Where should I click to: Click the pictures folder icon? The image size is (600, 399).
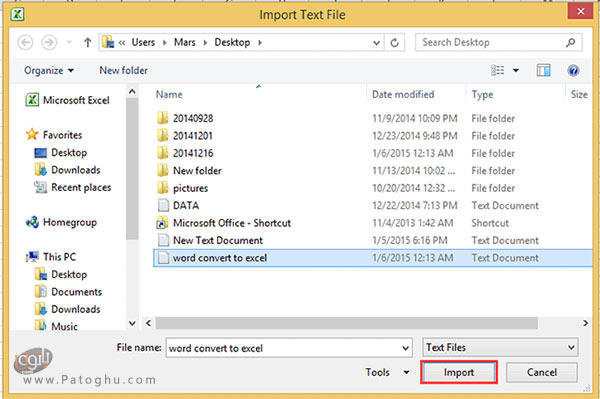click(x=163, y=188)
